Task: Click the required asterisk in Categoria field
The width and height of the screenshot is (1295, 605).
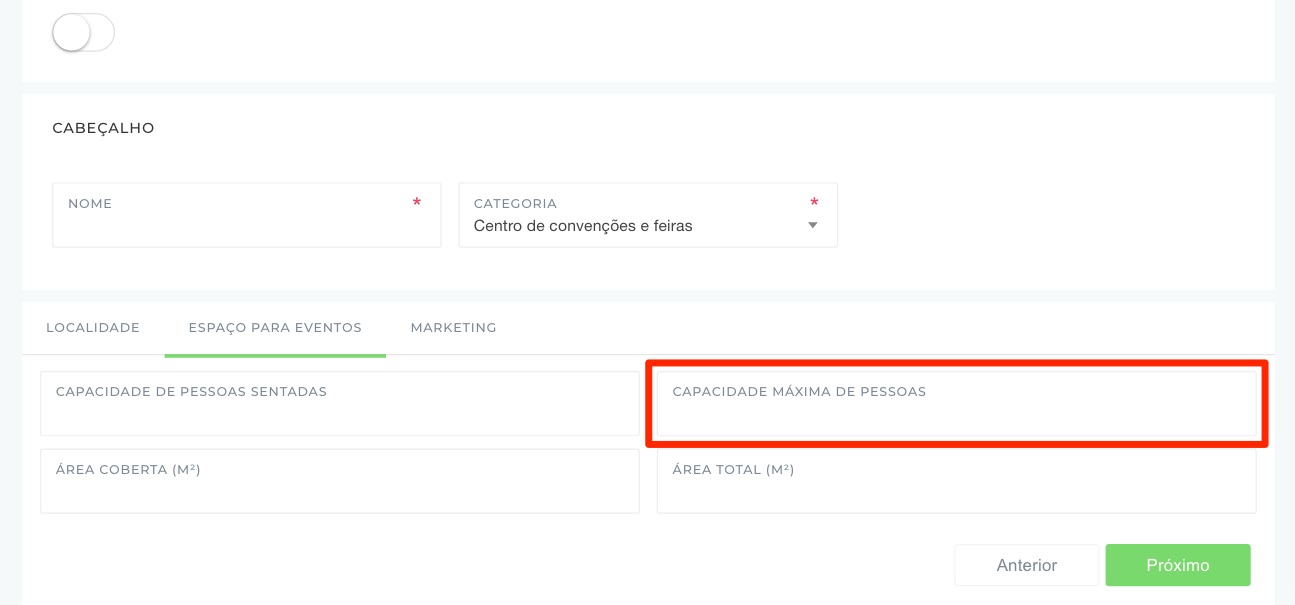Action: (x=814, y=203)
